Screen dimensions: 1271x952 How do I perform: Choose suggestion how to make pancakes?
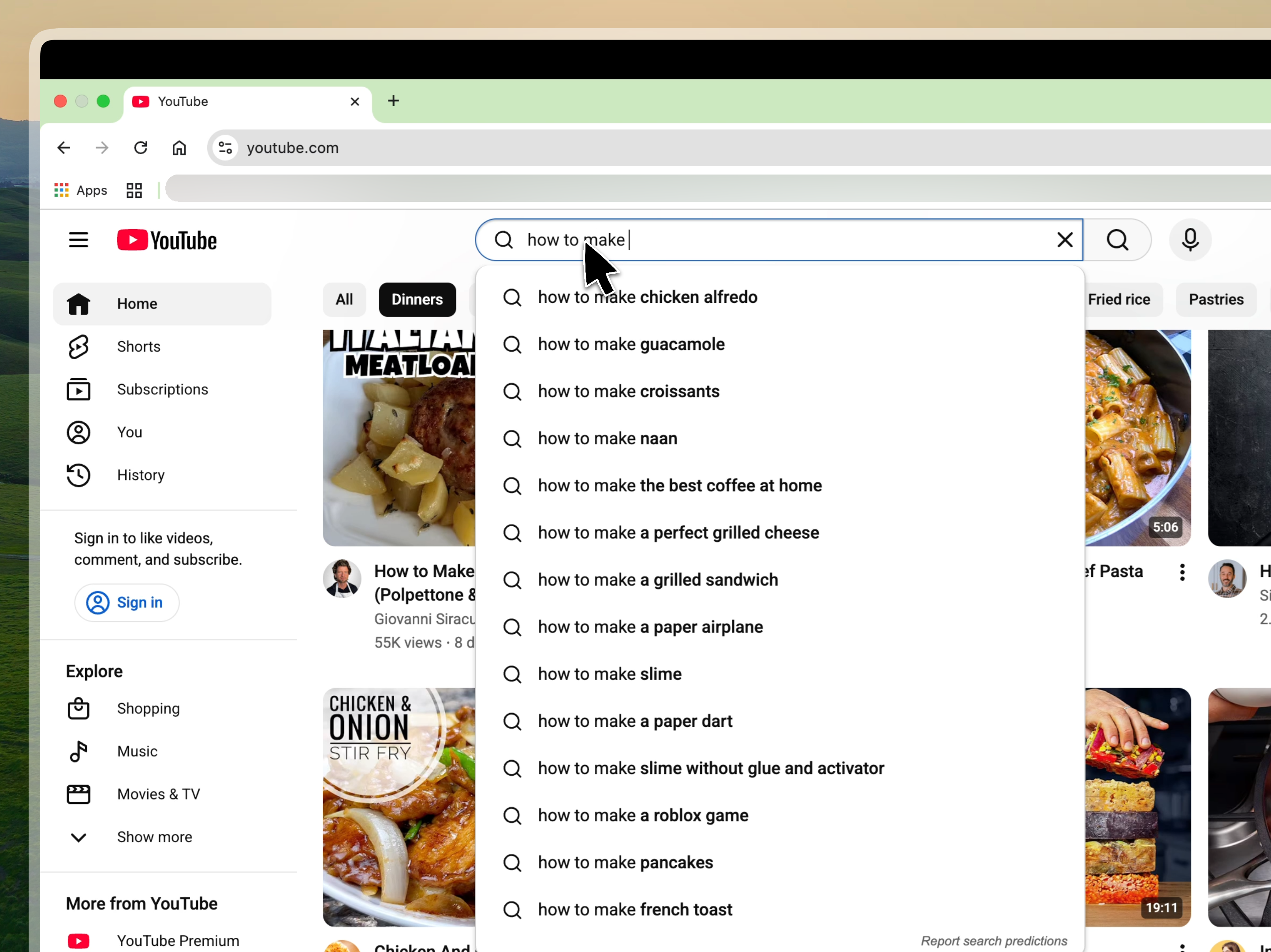tap(625, 863)
